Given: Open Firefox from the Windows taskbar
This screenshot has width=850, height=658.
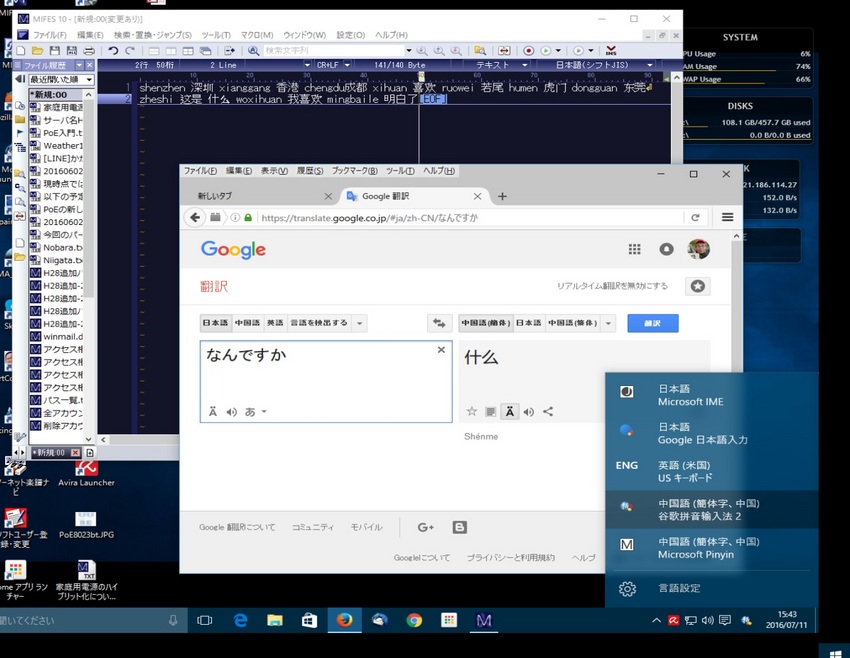Looking at the screenshot, I should pos(344,620).
